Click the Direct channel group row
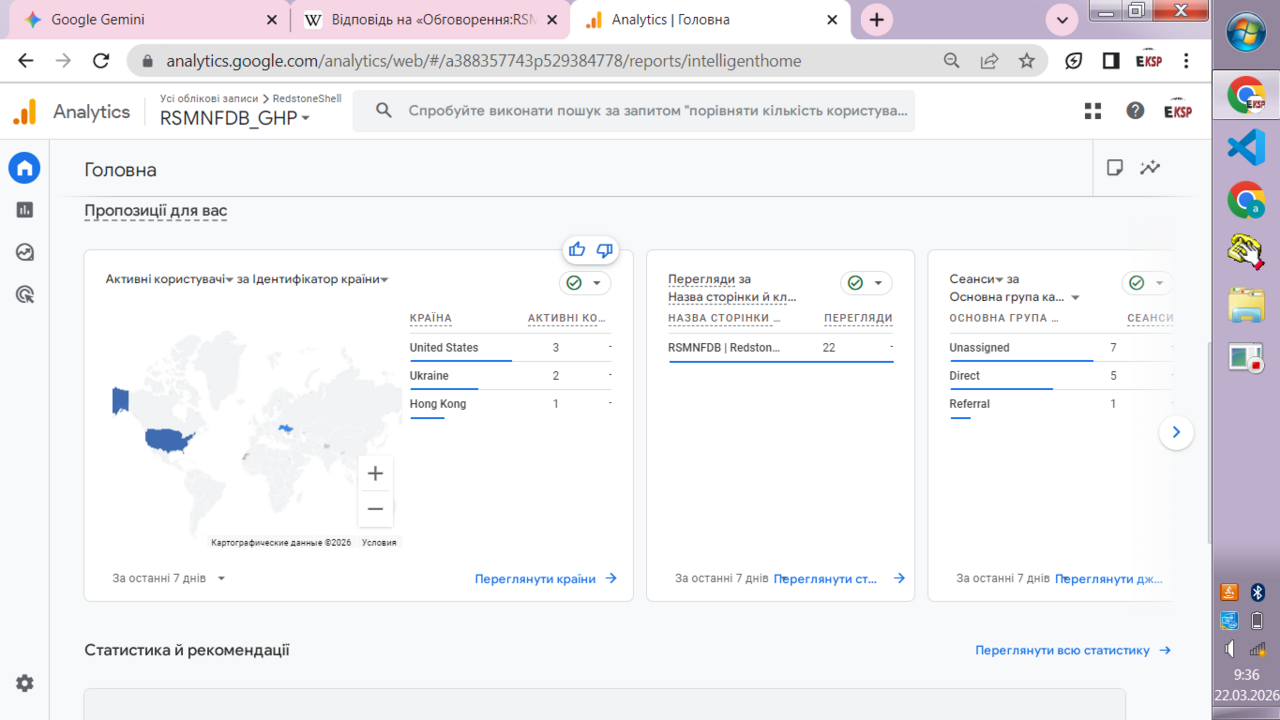The height and width of the screenshot is (720, 1280). pyautogui.click(x=1060, y=376)
